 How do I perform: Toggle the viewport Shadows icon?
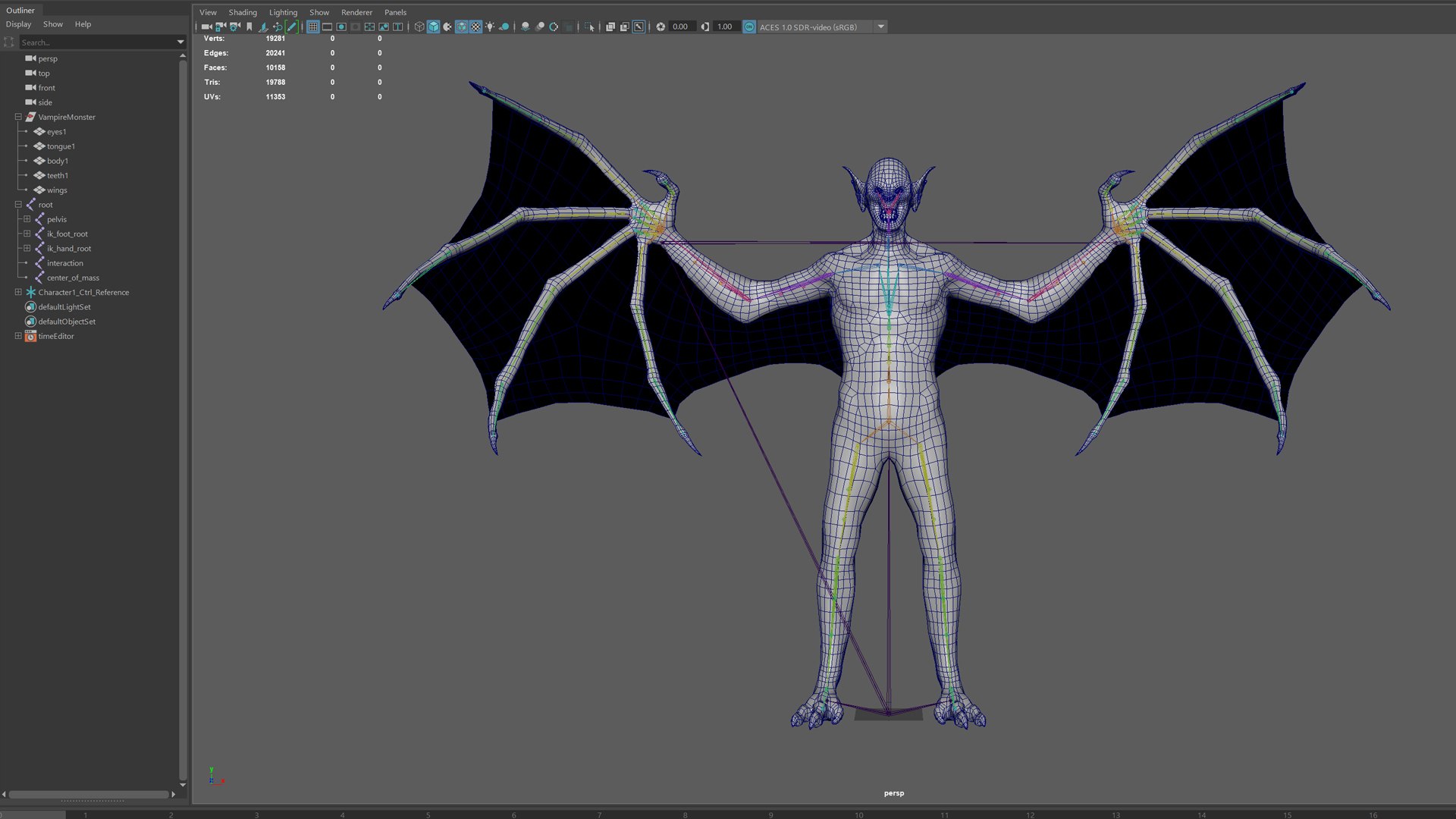(x=504, y=27)
